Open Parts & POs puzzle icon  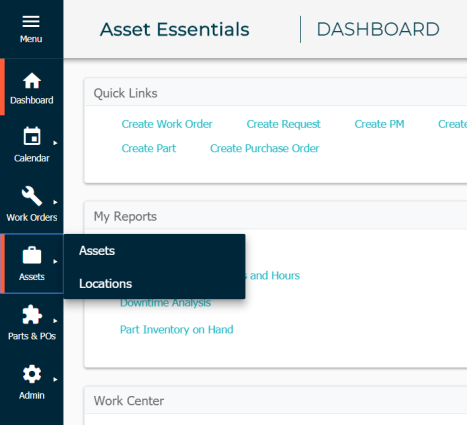[x=32, y=314]
